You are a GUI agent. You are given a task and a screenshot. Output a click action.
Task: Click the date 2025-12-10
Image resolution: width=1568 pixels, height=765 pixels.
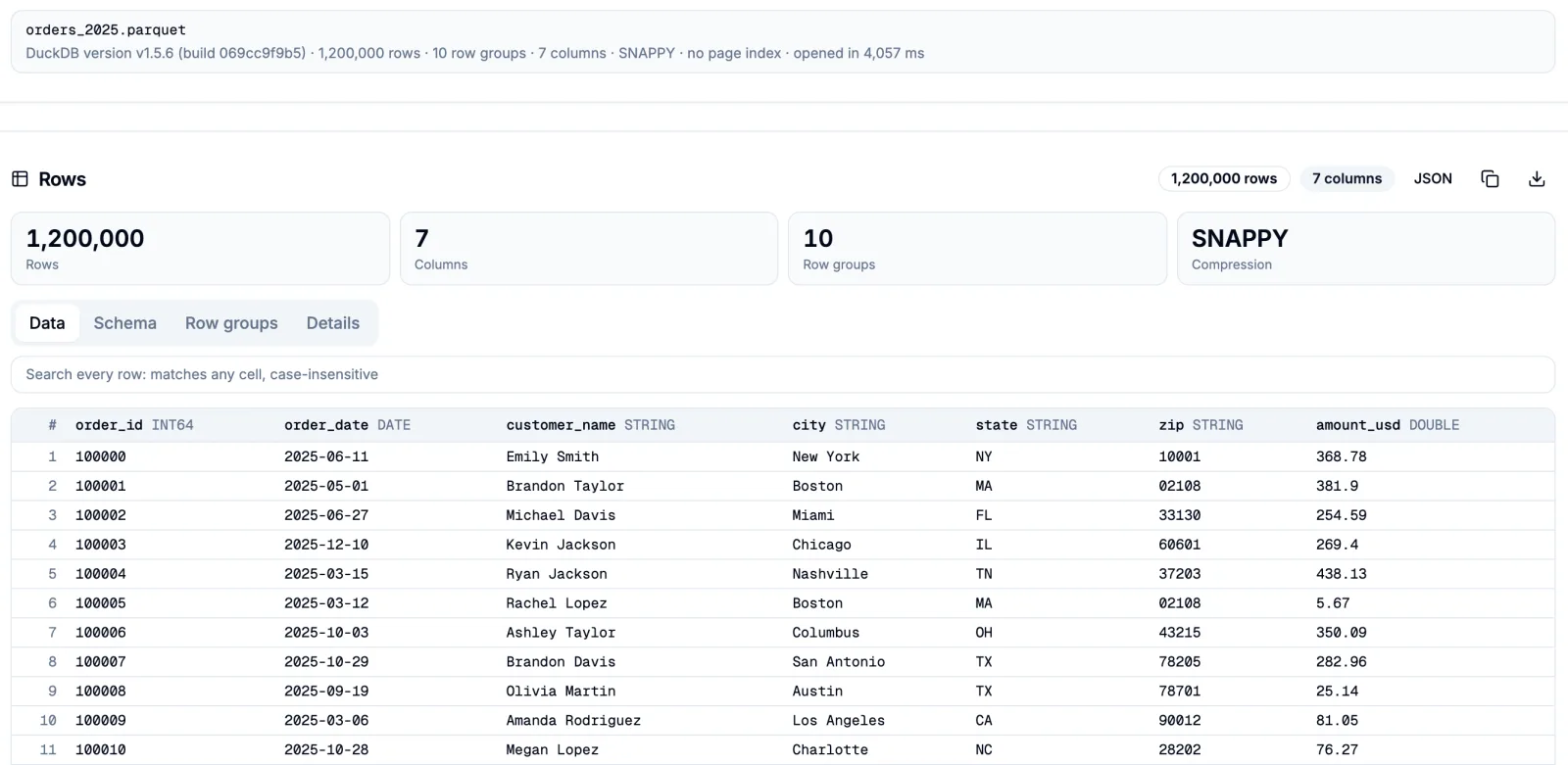point(326,545)
